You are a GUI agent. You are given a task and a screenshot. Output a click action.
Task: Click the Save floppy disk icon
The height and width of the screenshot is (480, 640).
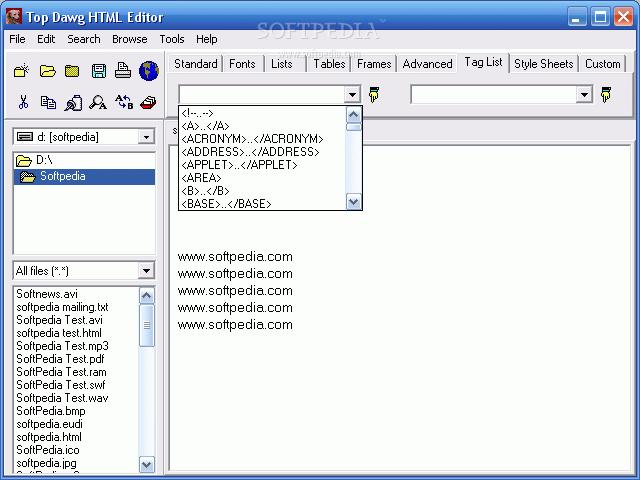pos(98,71)
